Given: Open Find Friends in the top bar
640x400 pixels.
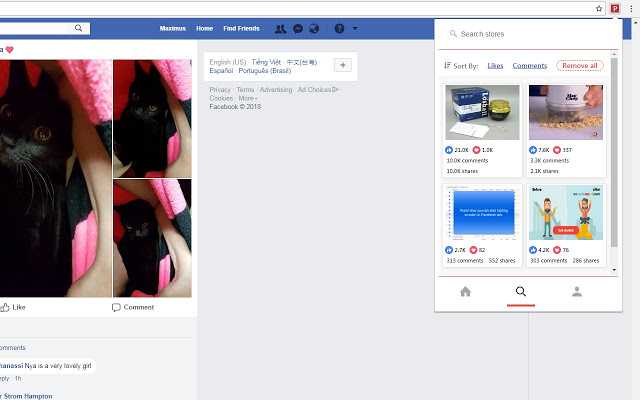Looking at the screenshot, I should (x=241, y=29).
